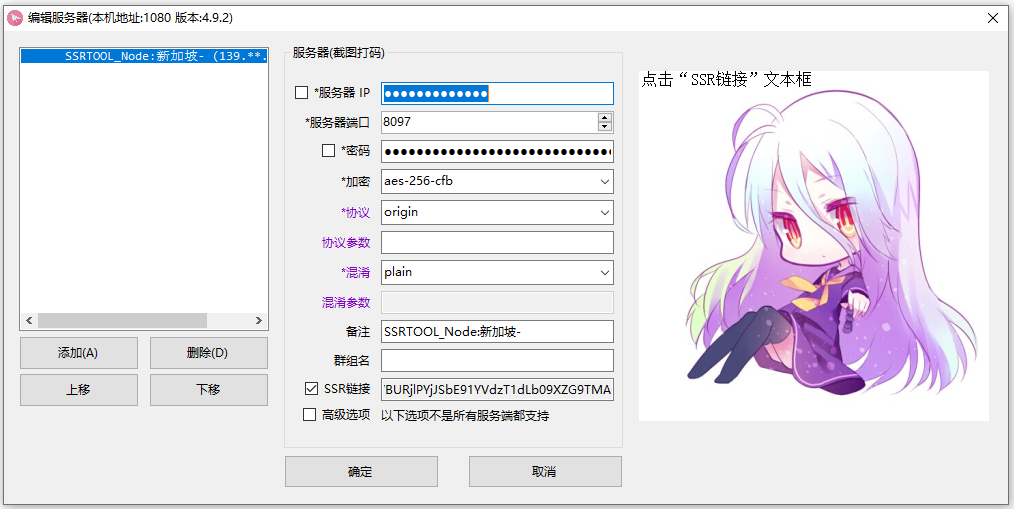Screen dimensions: 1014x509
Task: Uncheck the SSR链接 checkbox
Action: [311, 389]
